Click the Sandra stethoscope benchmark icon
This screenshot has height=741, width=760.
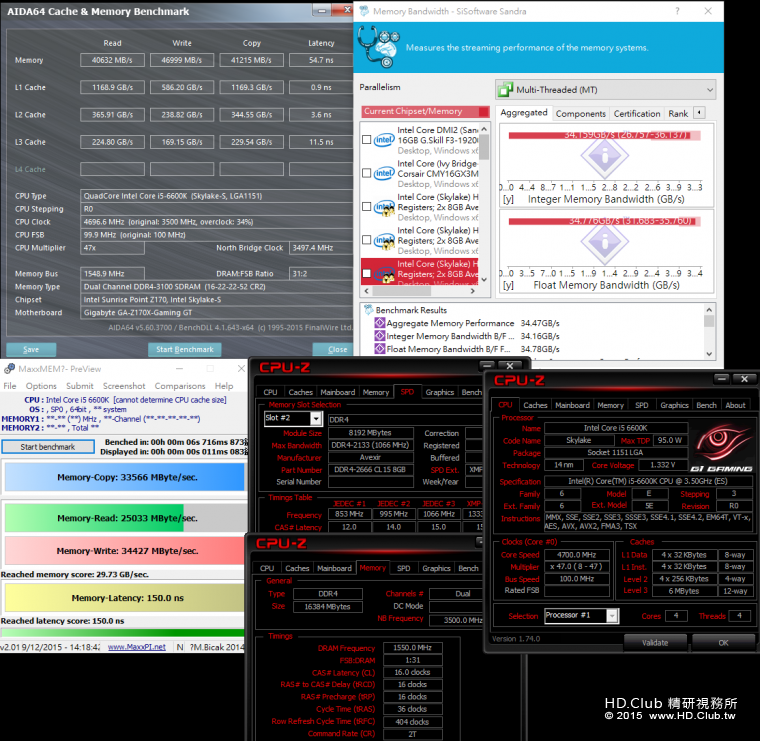(x=379, y=47)
